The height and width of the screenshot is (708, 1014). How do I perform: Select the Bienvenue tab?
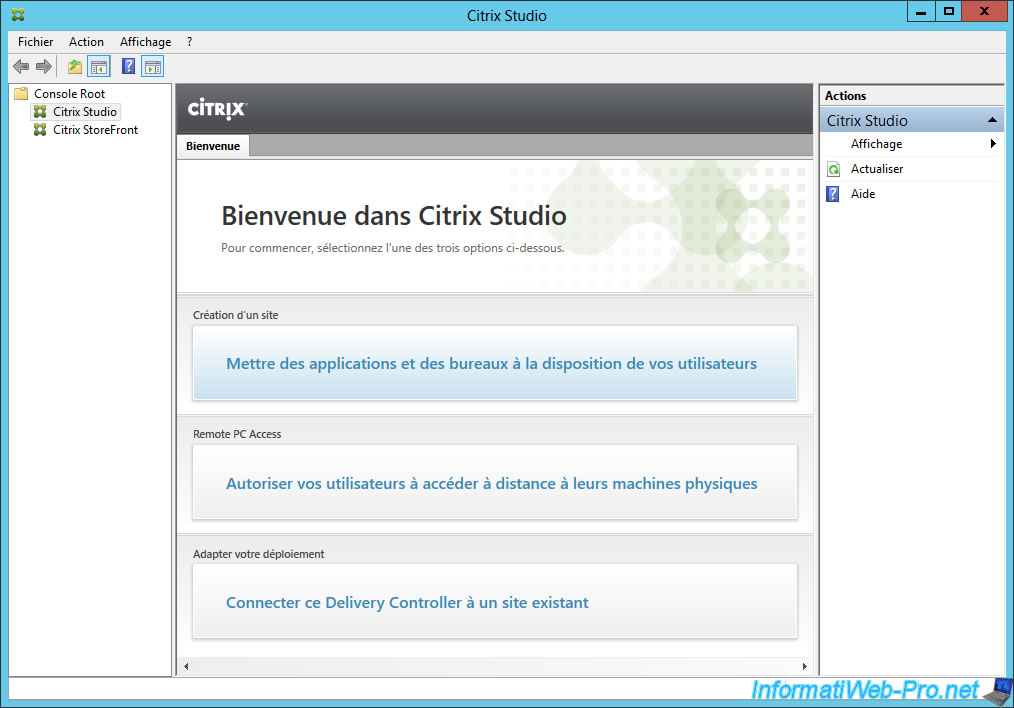(x=213, y=146)
